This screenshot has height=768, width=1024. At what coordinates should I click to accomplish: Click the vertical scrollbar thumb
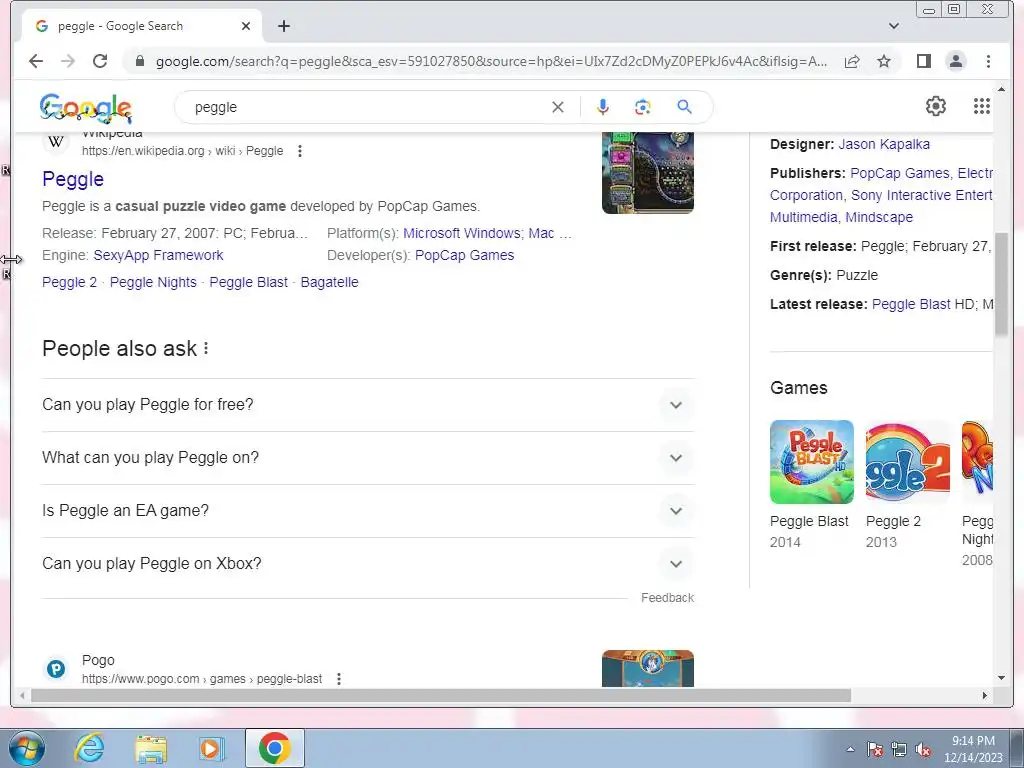pyautogui.click(x=1001, y=284)
